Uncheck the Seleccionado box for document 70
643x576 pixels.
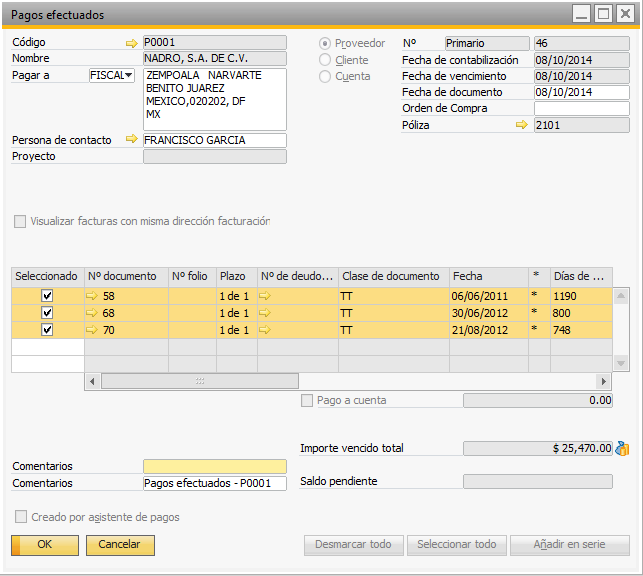(x=47, y=330)
